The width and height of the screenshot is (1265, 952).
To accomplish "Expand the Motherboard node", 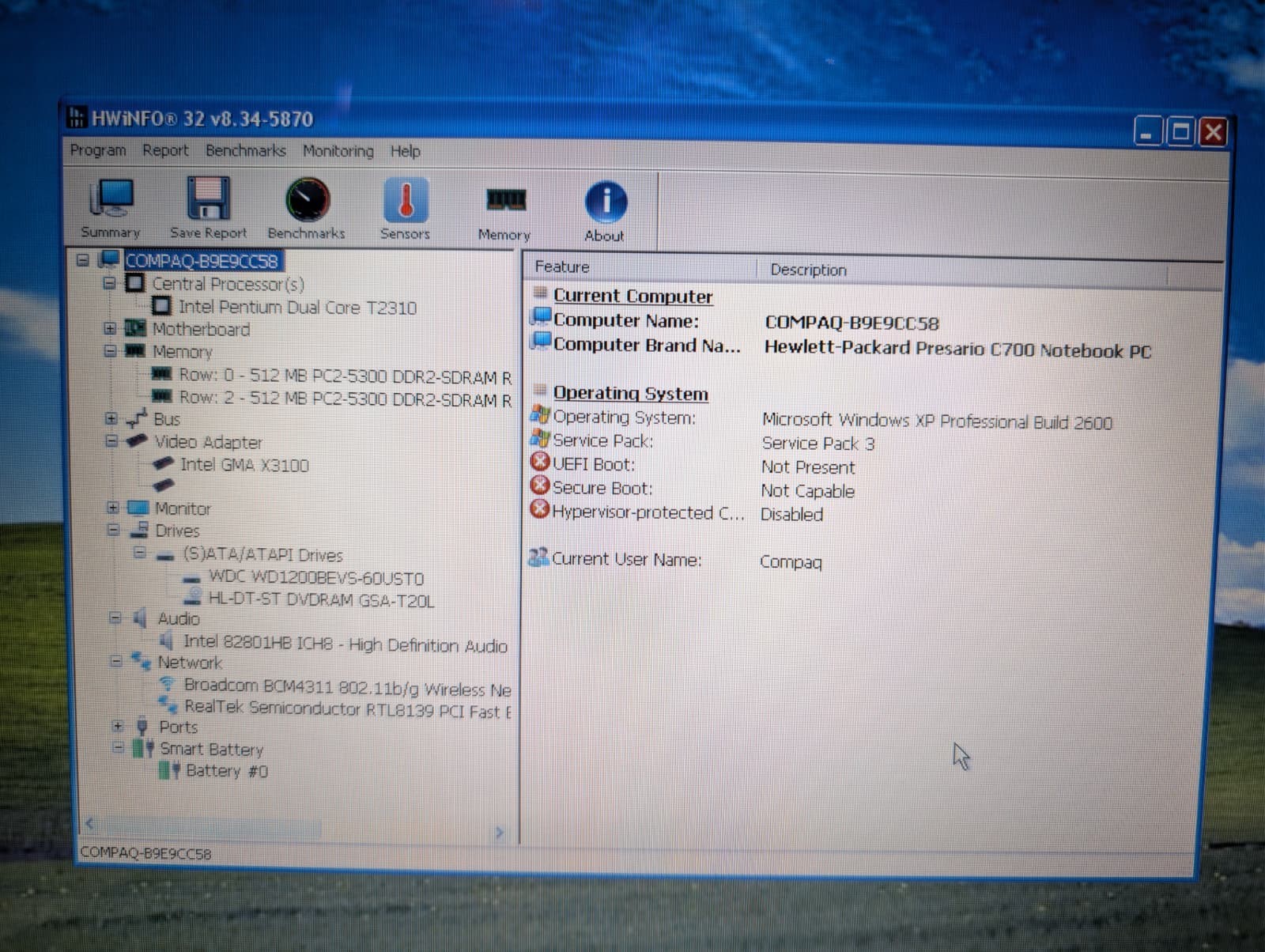I will tap(110, 328).
